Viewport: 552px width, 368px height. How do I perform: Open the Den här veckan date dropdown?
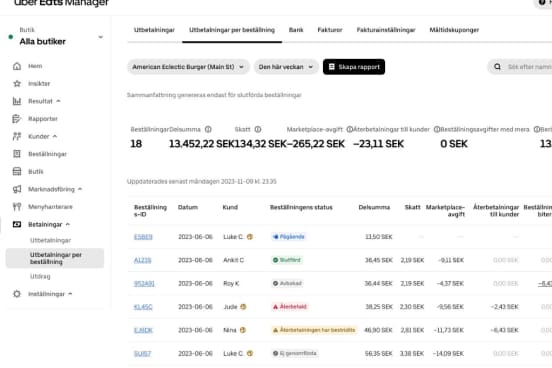pyautogui.click(x=286, y=67)
